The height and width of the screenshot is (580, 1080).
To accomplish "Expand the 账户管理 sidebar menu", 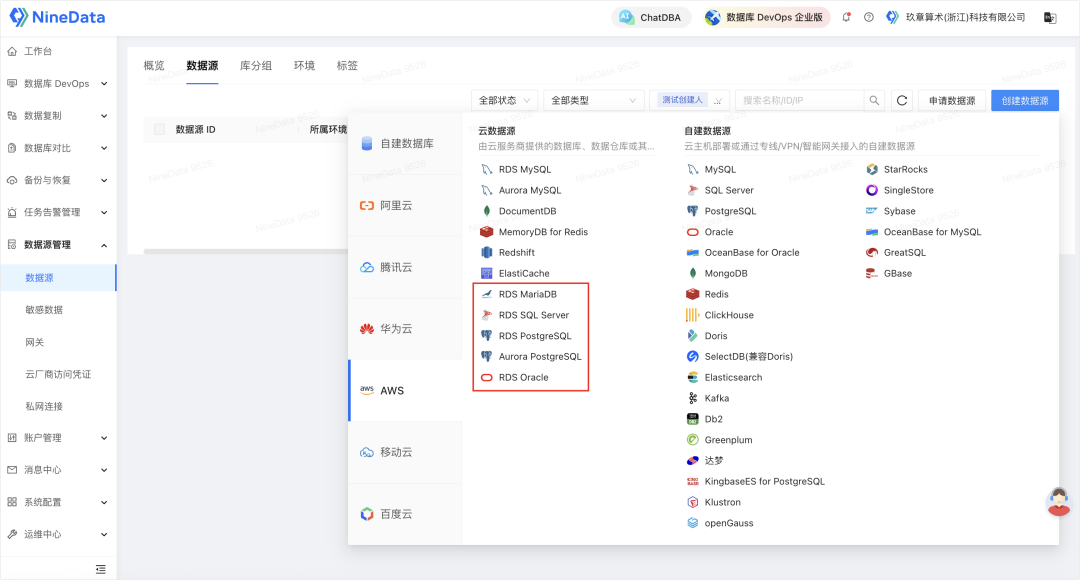I will [58, 437].
